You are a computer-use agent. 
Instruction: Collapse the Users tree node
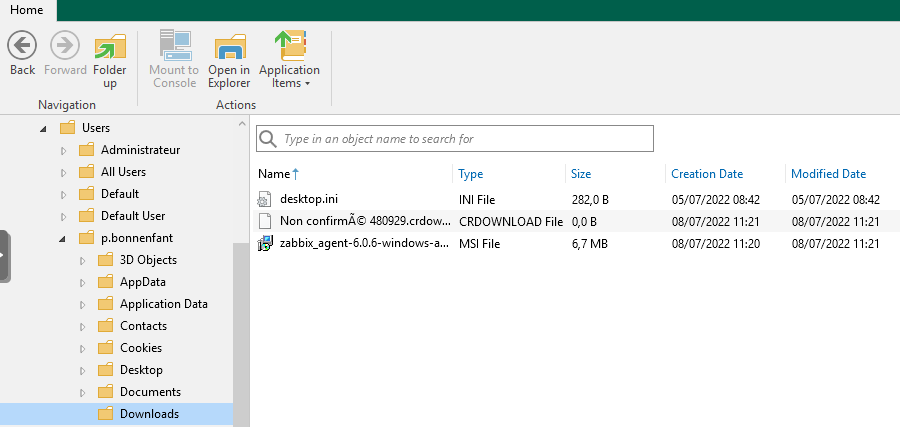pyautogui.click(x=44, y=129)
